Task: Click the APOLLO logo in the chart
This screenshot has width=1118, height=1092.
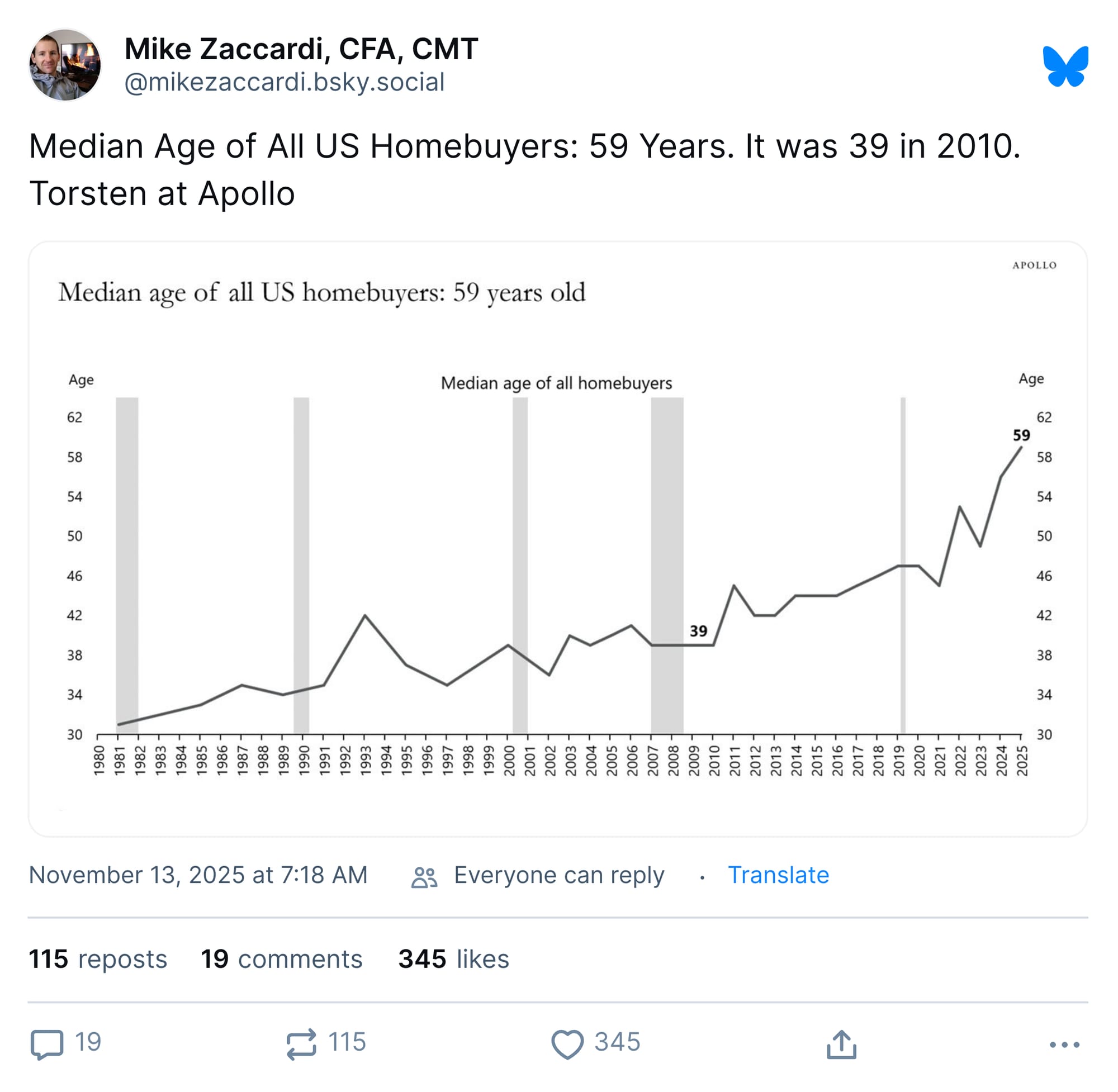Action: tap(1034, 265)
